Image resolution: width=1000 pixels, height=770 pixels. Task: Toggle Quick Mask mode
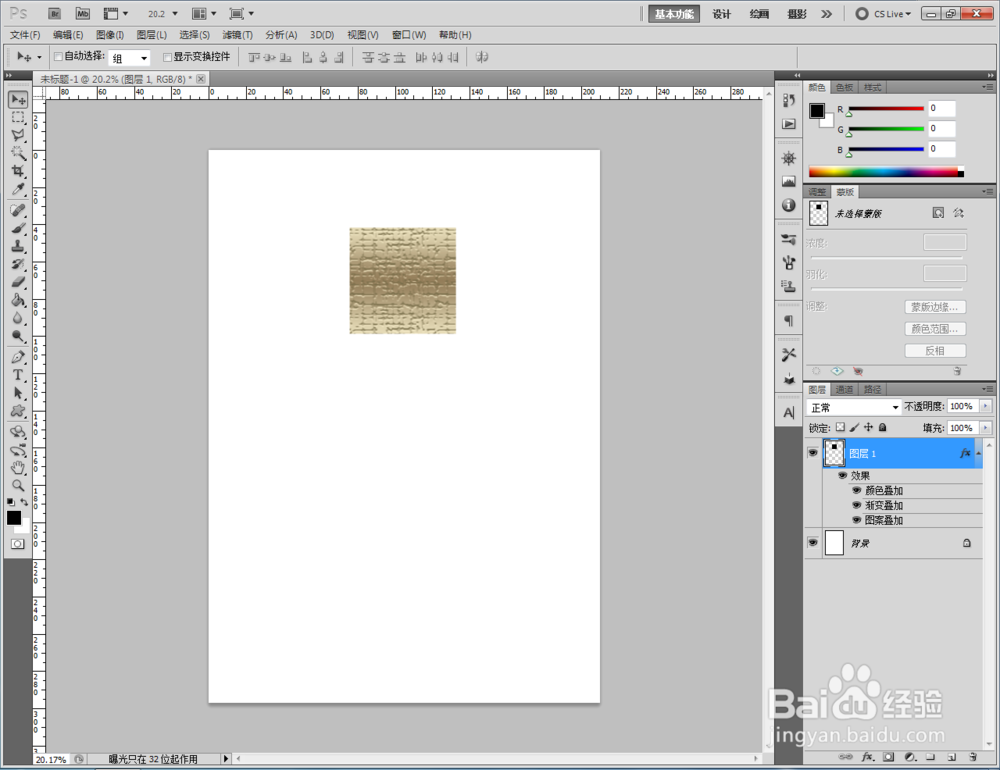click(x=18, y=544)
